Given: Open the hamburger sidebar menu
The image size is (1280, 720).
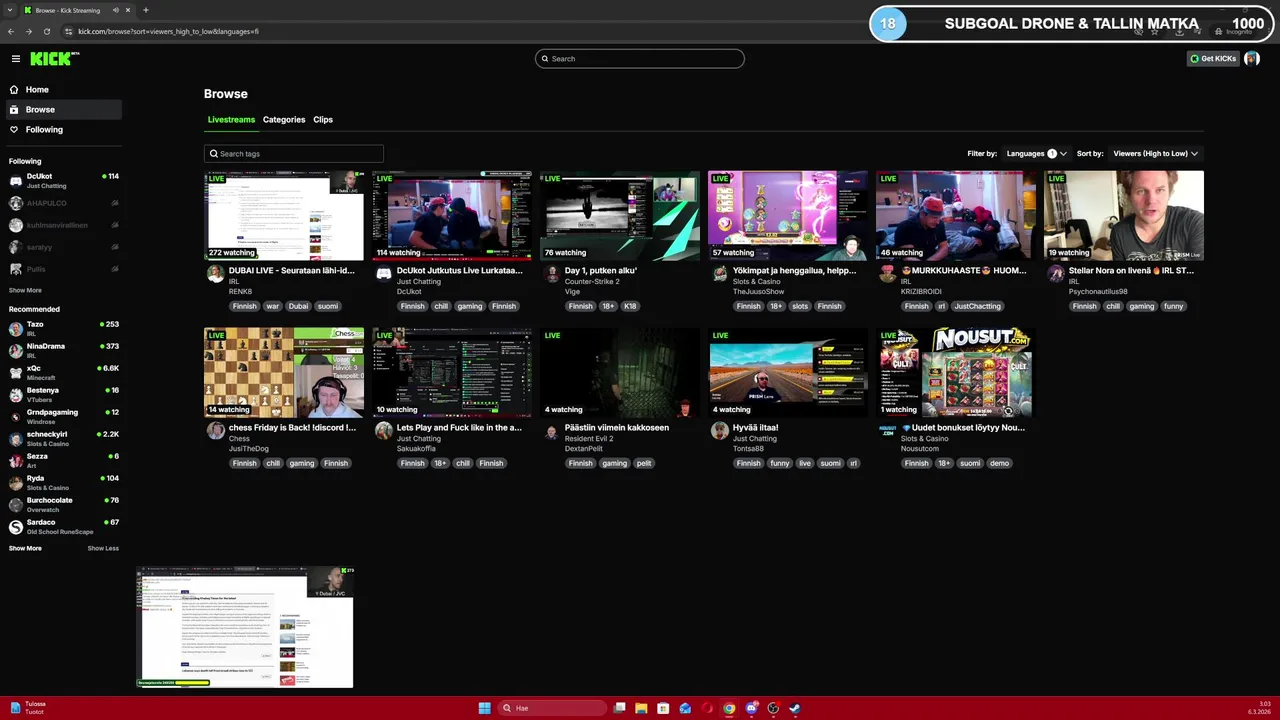Looking at the screenshot, I should [x=16, y=59].
